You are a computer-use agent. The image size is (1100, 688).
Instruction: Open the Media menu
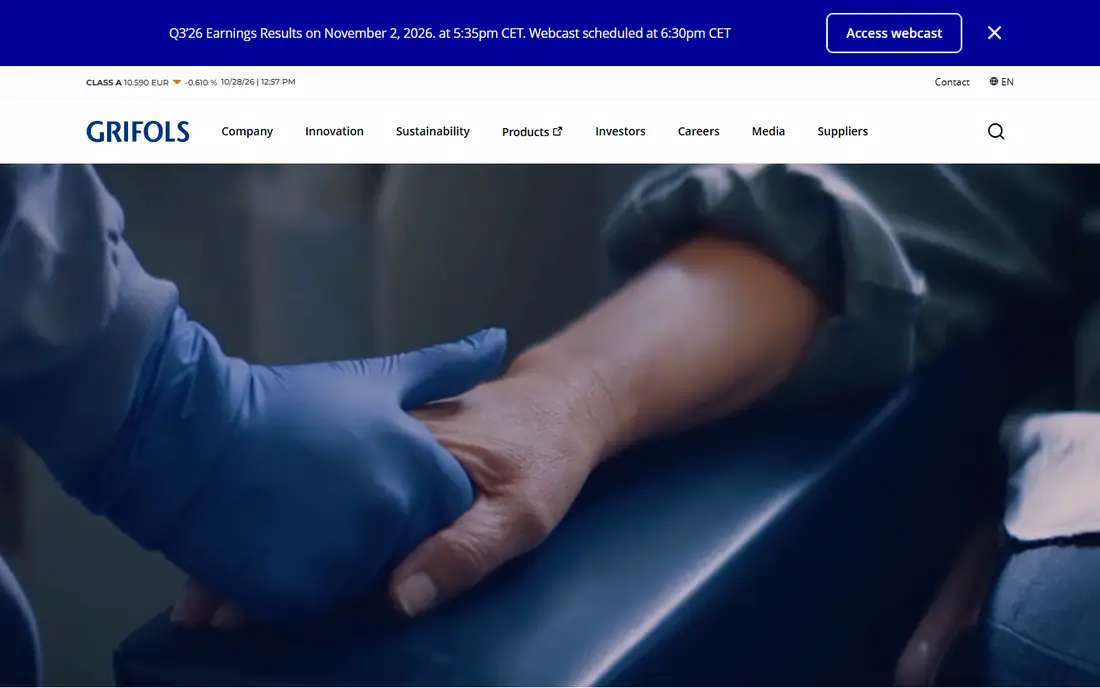coord(768,131)
